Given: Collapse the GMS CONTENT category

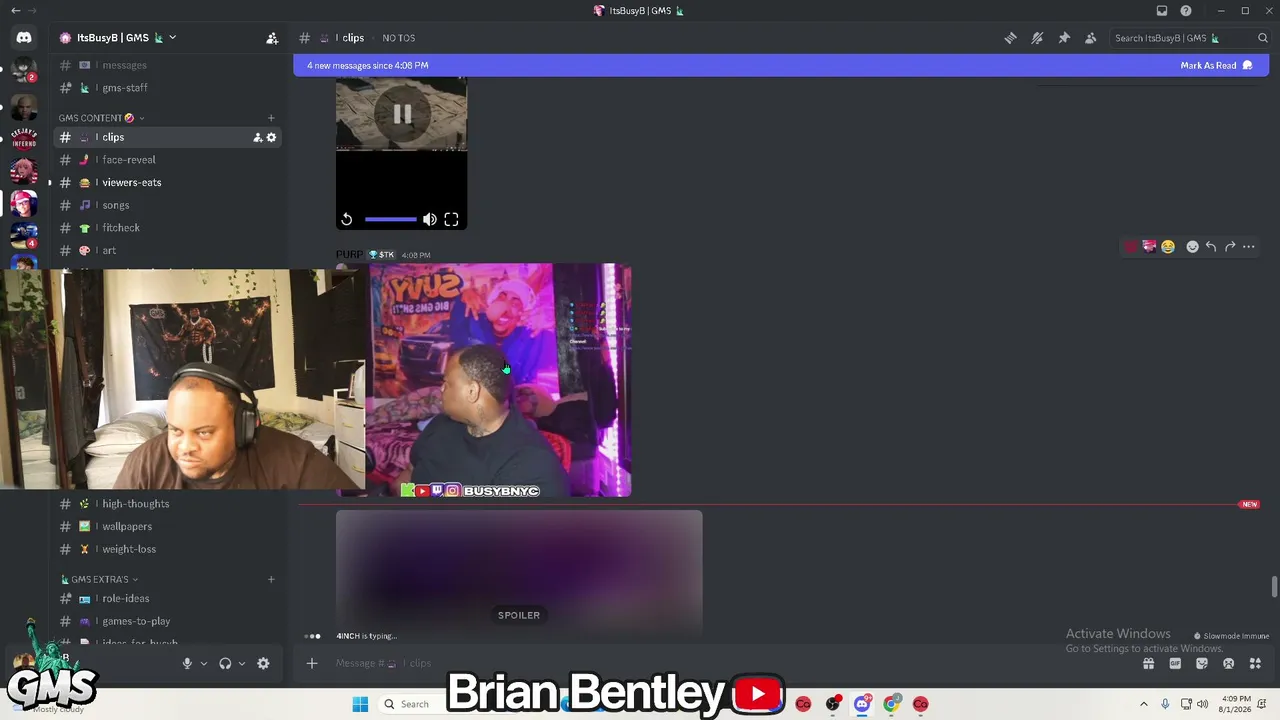Looking at the screenshot, I should pyautogui.click(x=101, y=118).
